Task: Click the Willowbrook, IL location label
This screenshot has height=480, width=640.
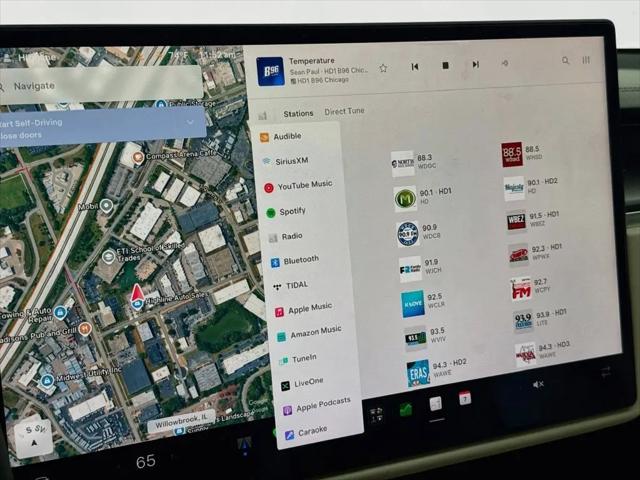Action: (181, 420)
